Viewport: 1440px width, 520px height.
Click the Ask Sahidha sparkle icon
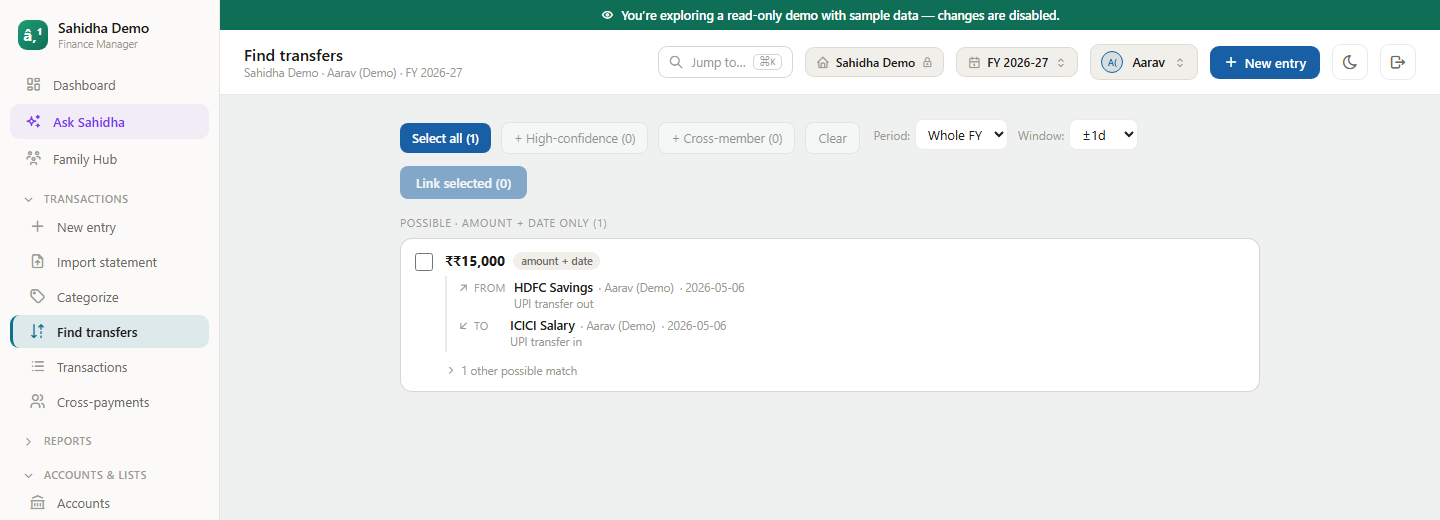pos(34,122)
